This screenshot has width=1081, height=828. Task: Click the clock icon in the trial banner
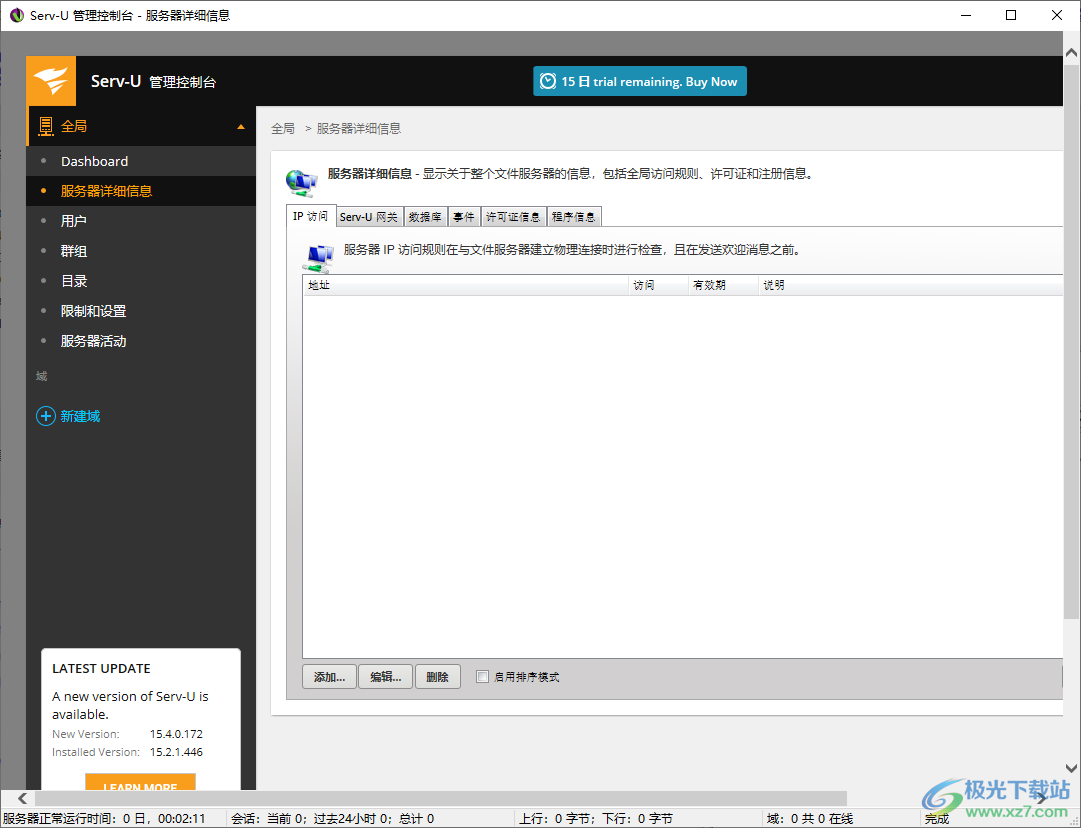(547, 81)
